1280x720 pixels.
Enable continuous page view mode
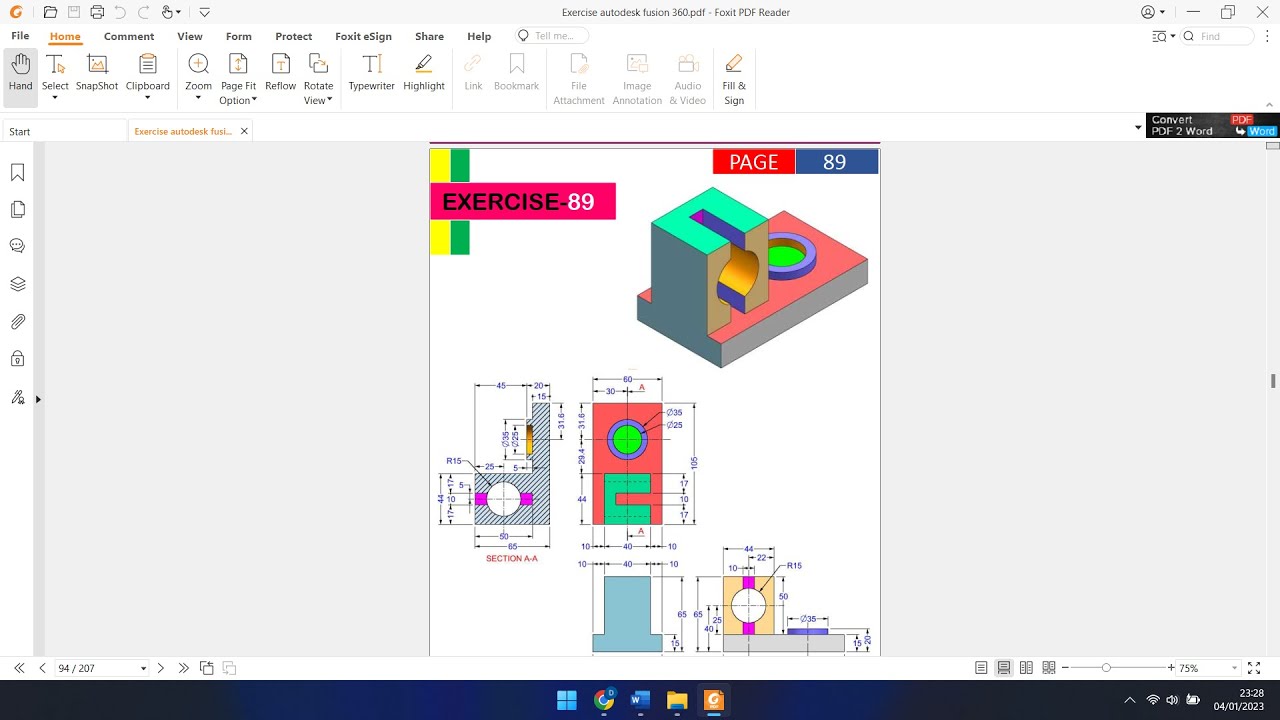coord(1003,668)
